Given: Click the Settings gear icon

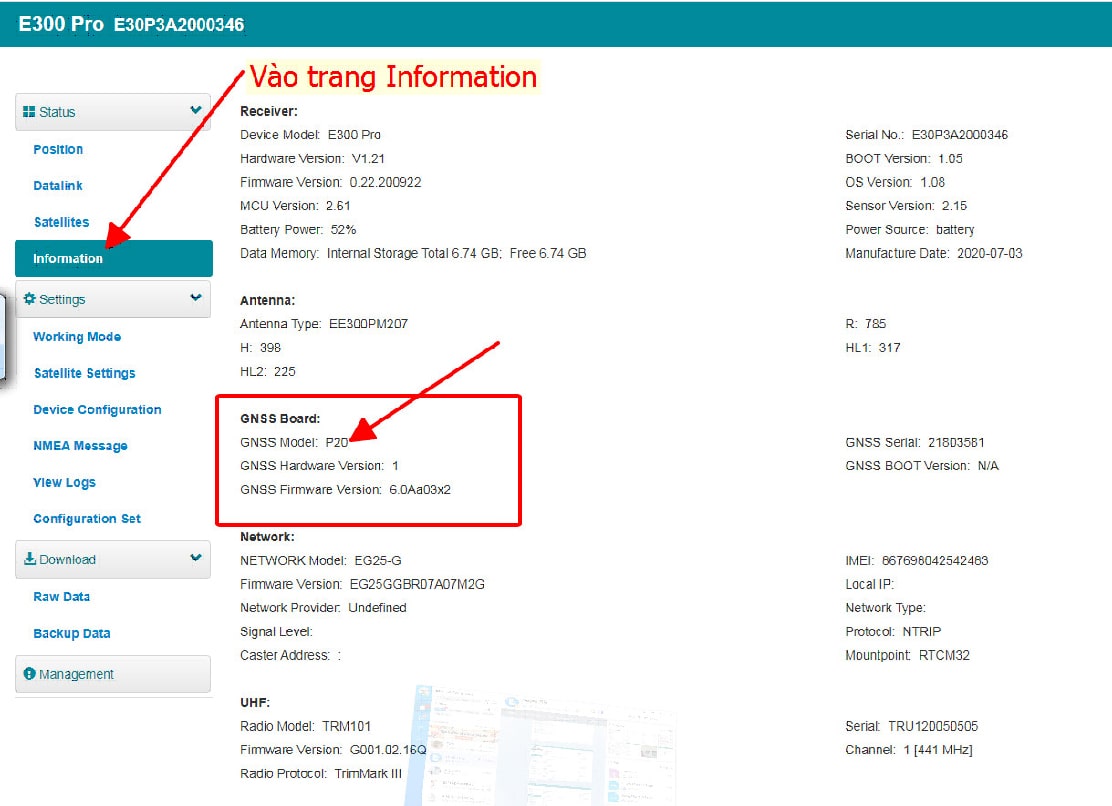Looking at the screenshot, I should coord(29,298).
